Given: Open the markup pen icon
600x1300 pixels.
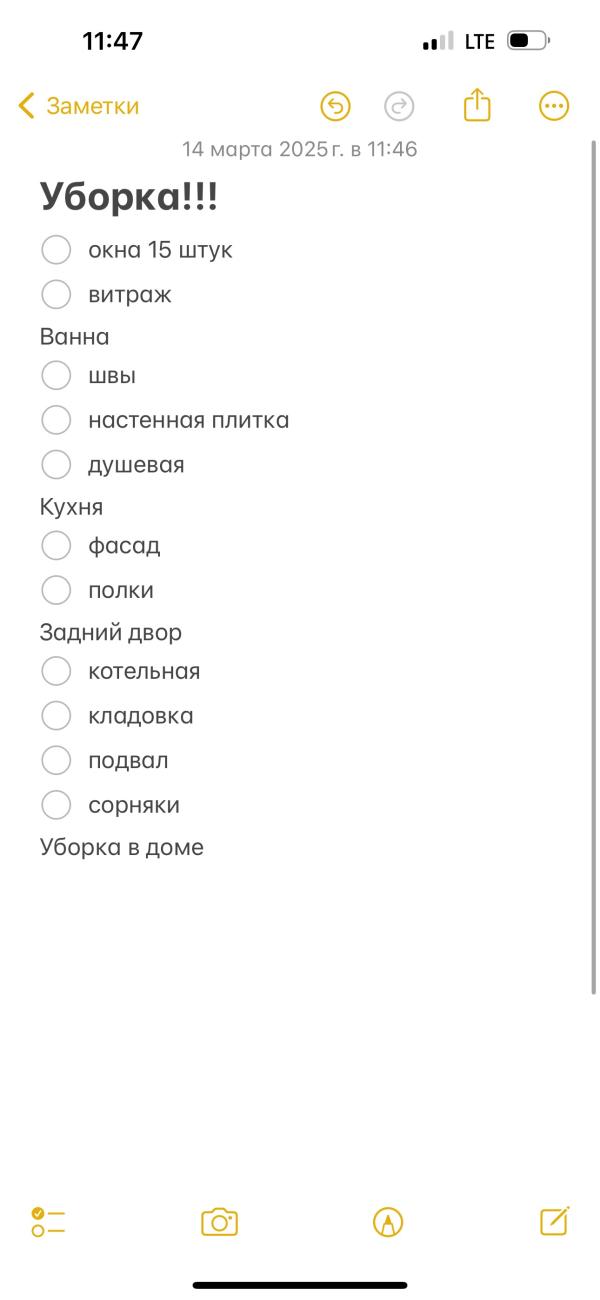Looking at the screenshot, I should coord(388,1222).
